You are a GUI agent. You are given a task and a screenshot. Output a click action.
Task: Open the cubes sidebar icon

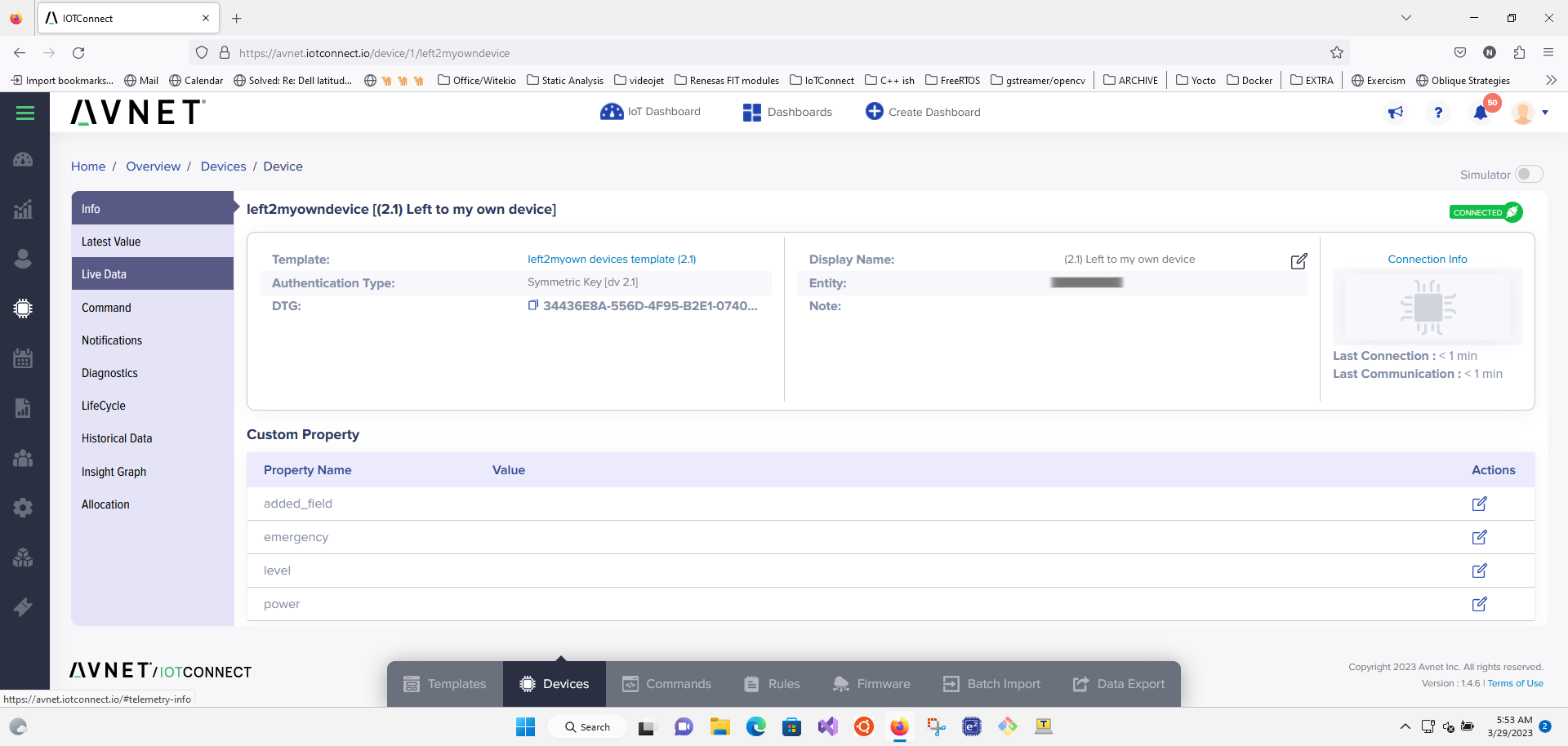(x=23, y=557)
